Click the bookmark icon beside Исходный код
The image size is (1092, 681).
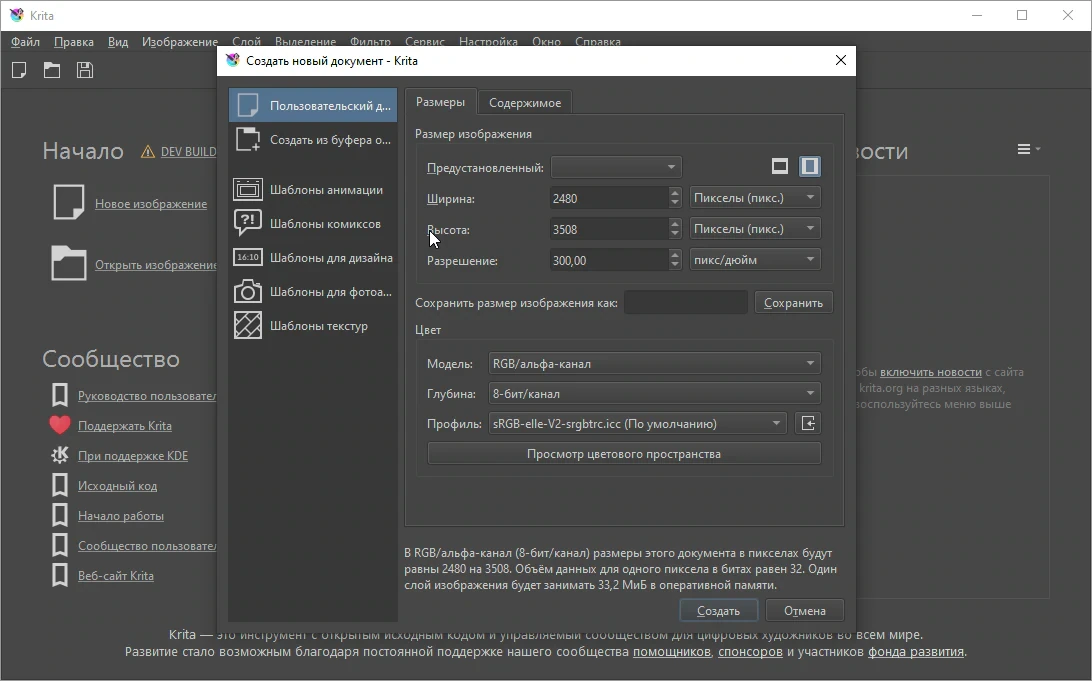click(x=60, y=485)
